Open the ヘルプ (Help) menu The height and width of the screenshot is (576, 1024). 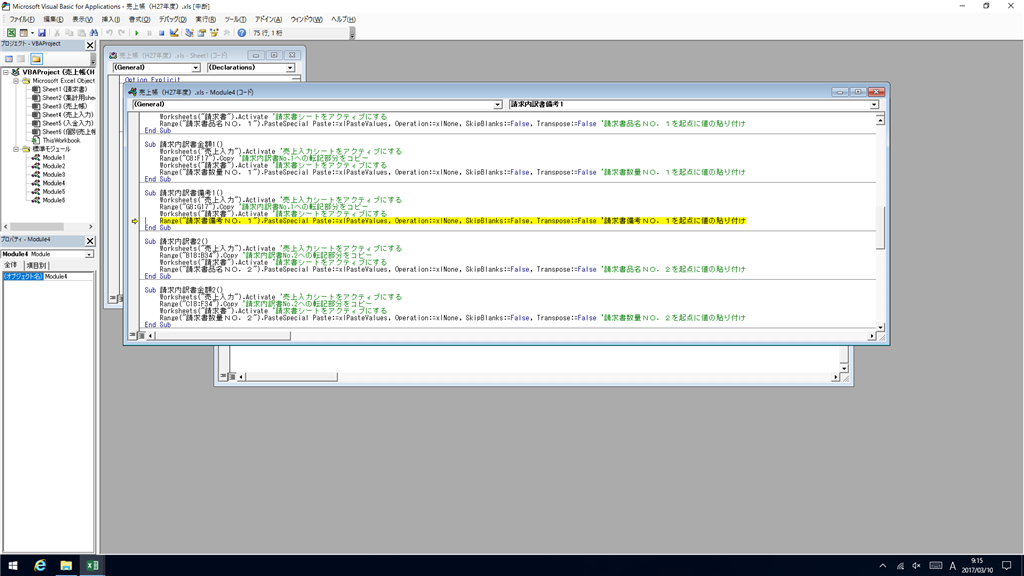coord(343,20)
